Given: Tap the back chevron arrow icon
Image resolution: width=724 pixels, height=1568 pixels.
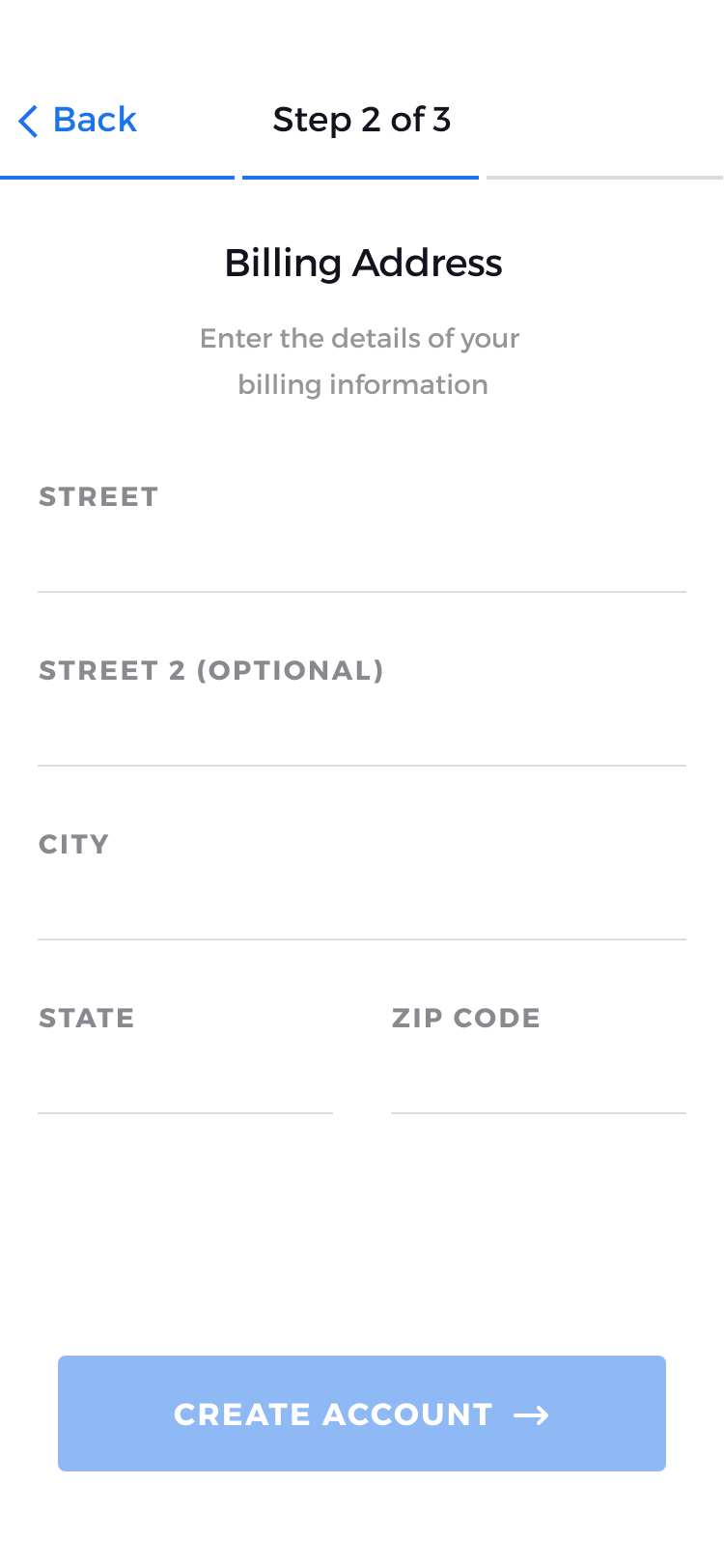Looking at the screenshot, I should pyautogui.click(x=28, y=122).
